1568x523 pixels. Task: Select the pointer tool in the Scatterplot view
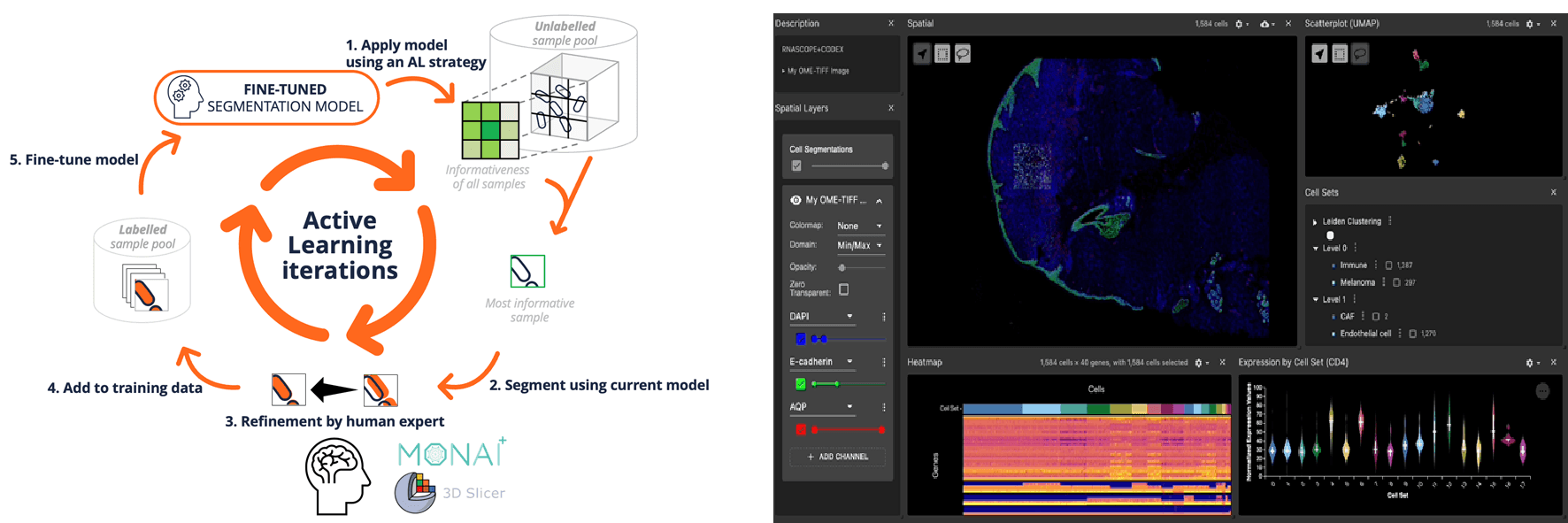(1319, 54)
